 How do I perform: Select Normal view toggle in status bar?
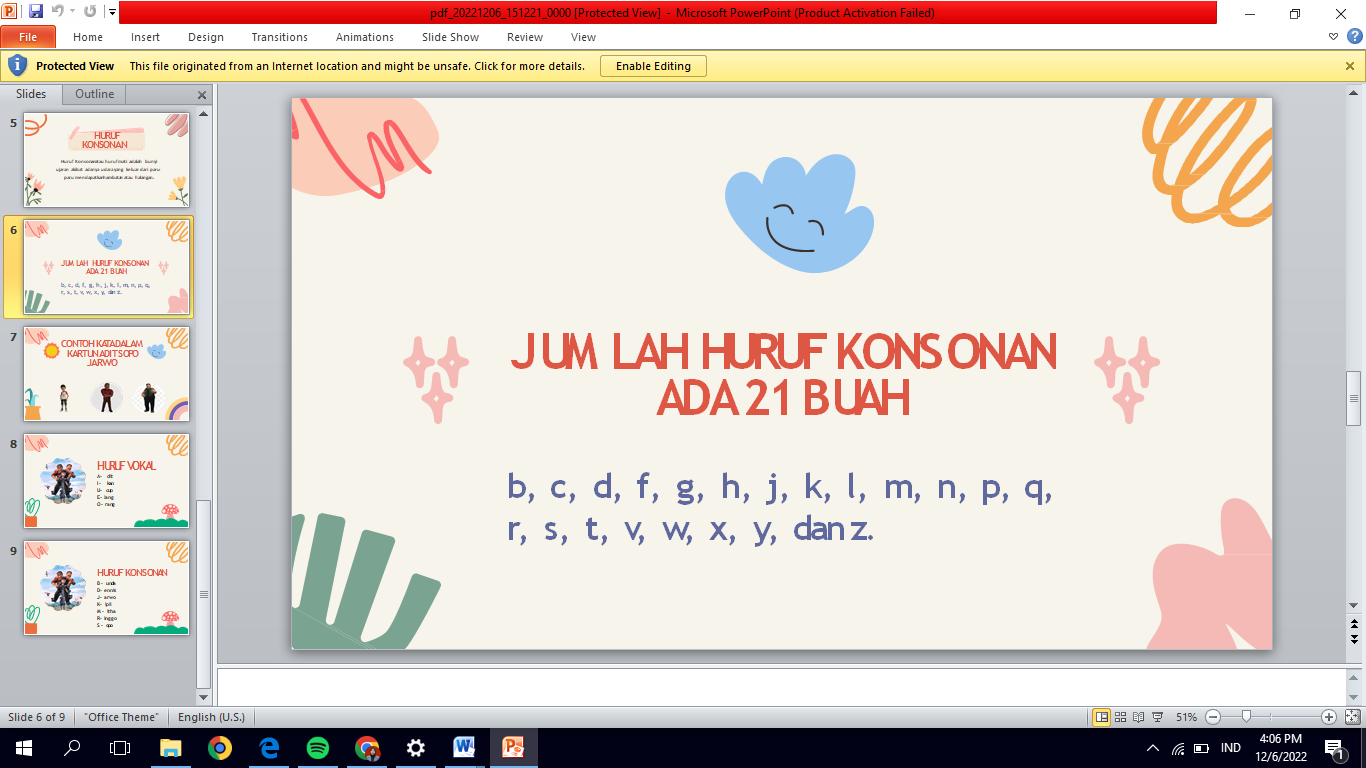1101,717
